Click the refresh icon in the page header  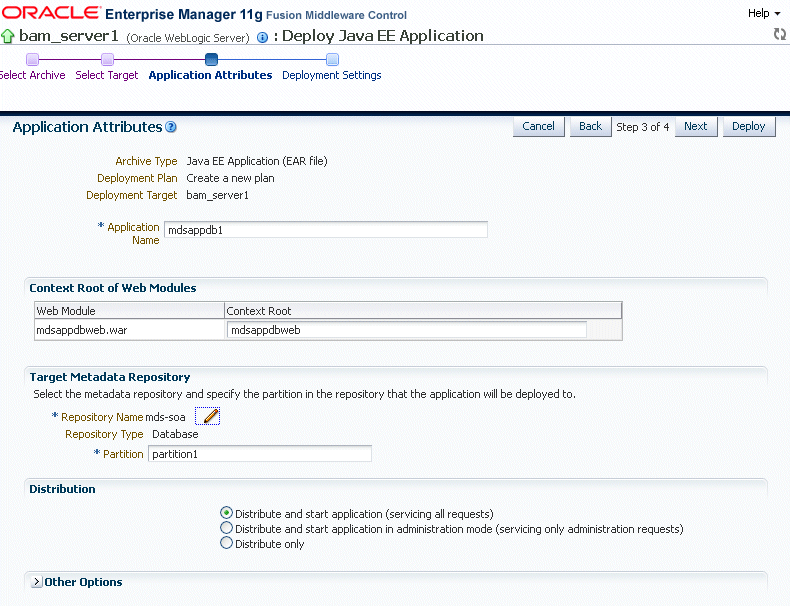click(779, 34)
